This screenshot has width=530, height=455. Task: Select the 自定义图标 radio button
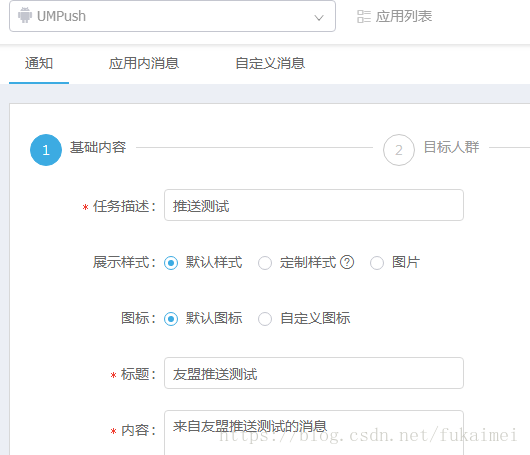pyautogui.click(x=265, y=319)
